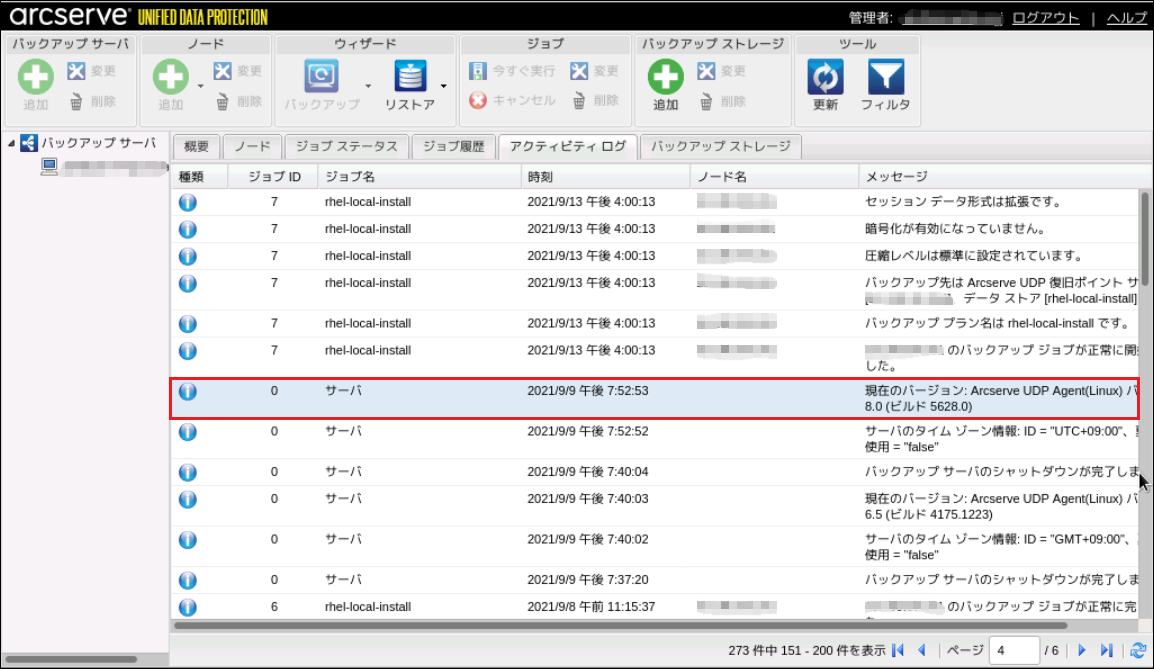The image size is (1154, 669).
Task: Click the ログアウト (Logout) link
Action: click(1045, 18)
